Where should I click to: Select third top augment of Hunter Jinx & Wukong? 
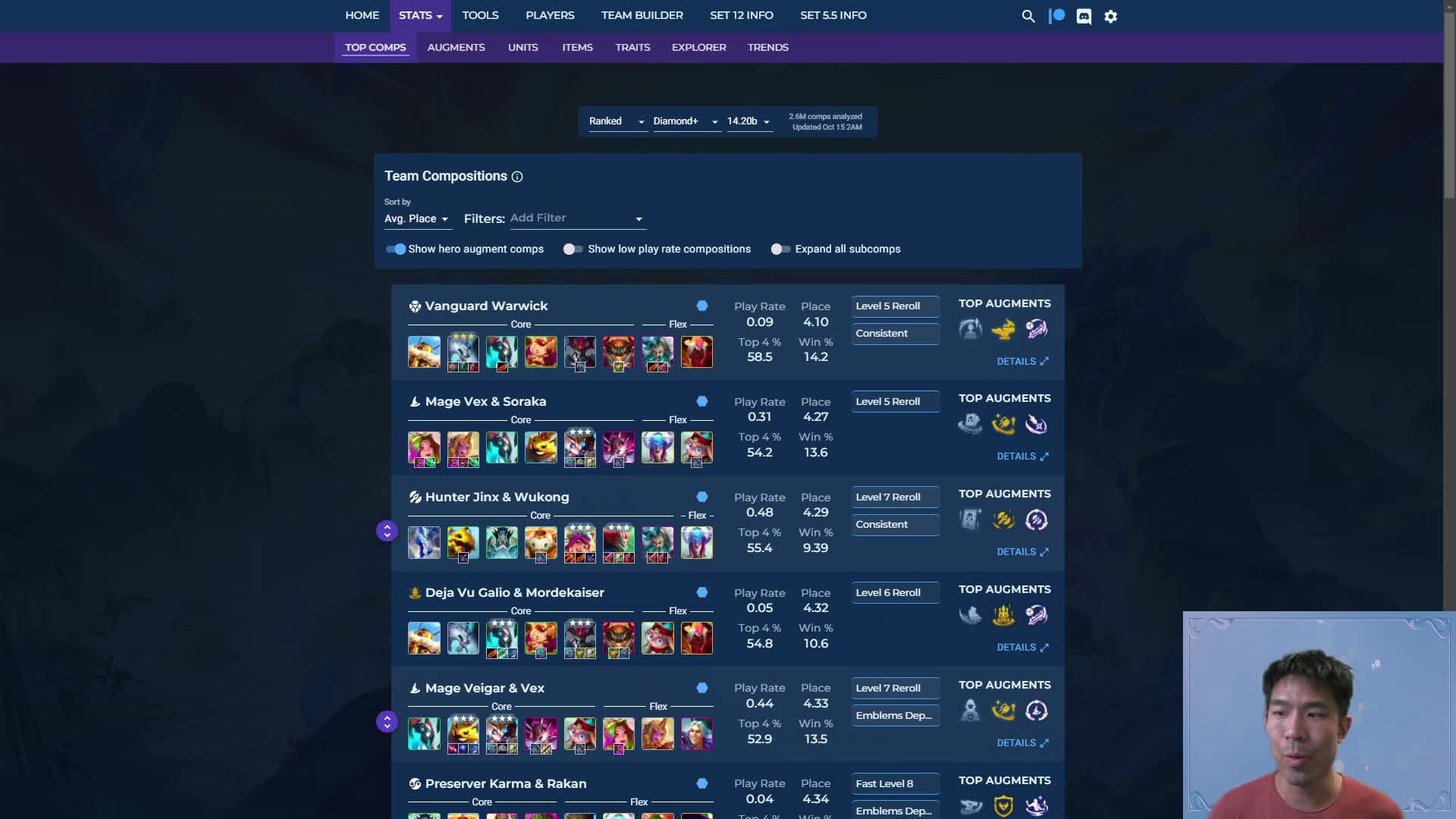(1037, 519)
